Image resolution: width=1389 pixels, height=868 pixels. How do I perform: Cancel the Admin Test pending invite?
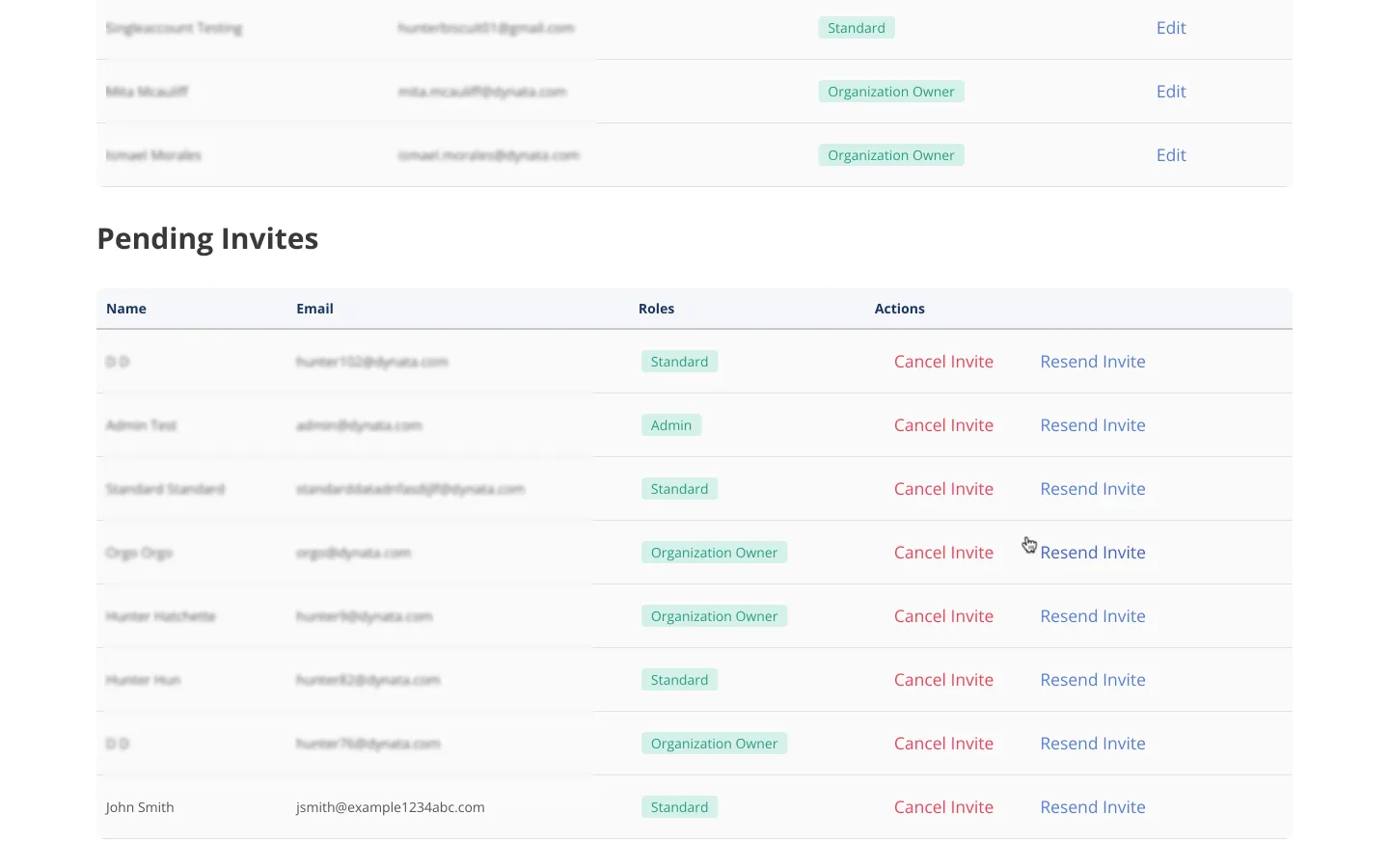pos(942,425)
